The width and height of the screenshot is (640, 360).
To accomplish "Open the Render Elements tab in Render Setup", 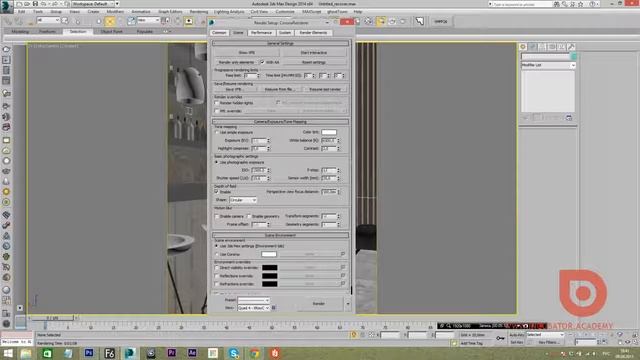I will pos(313,33).
